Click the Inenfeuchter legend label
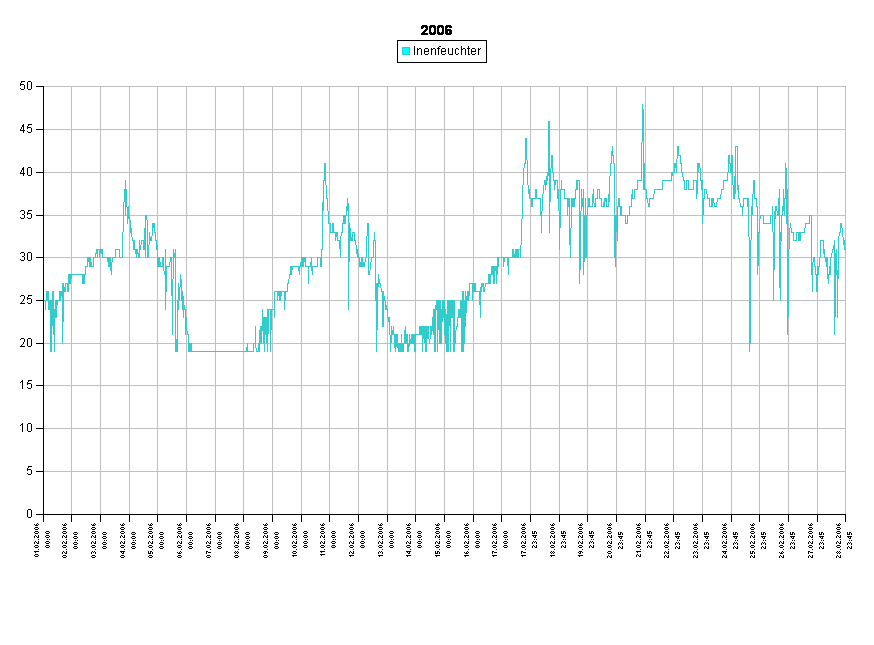The image size is (874, 645). pyautogui.click(x=447, y=51)
